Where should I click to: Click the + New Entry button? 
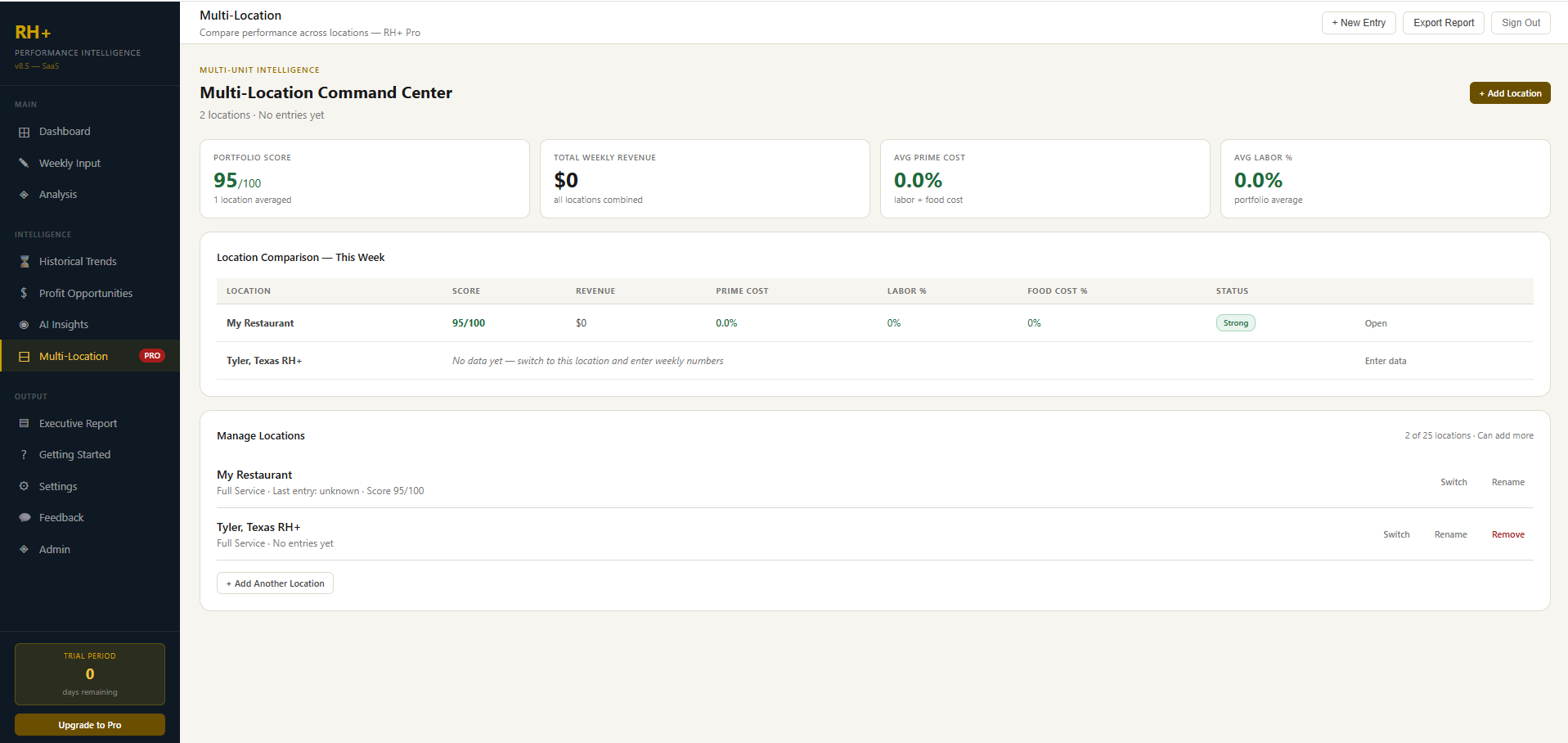(1359, 23)
